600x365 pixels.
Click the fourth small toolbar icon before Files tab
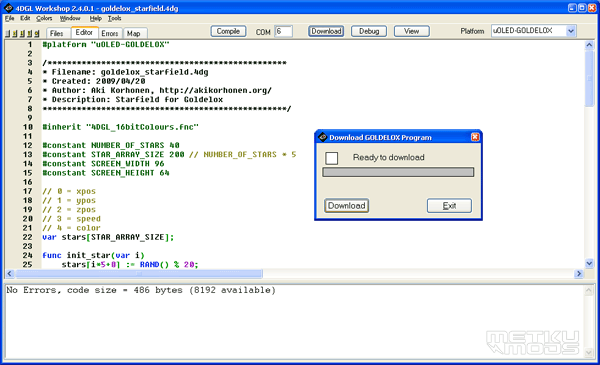pyautogui.click(x=29, y=34)
